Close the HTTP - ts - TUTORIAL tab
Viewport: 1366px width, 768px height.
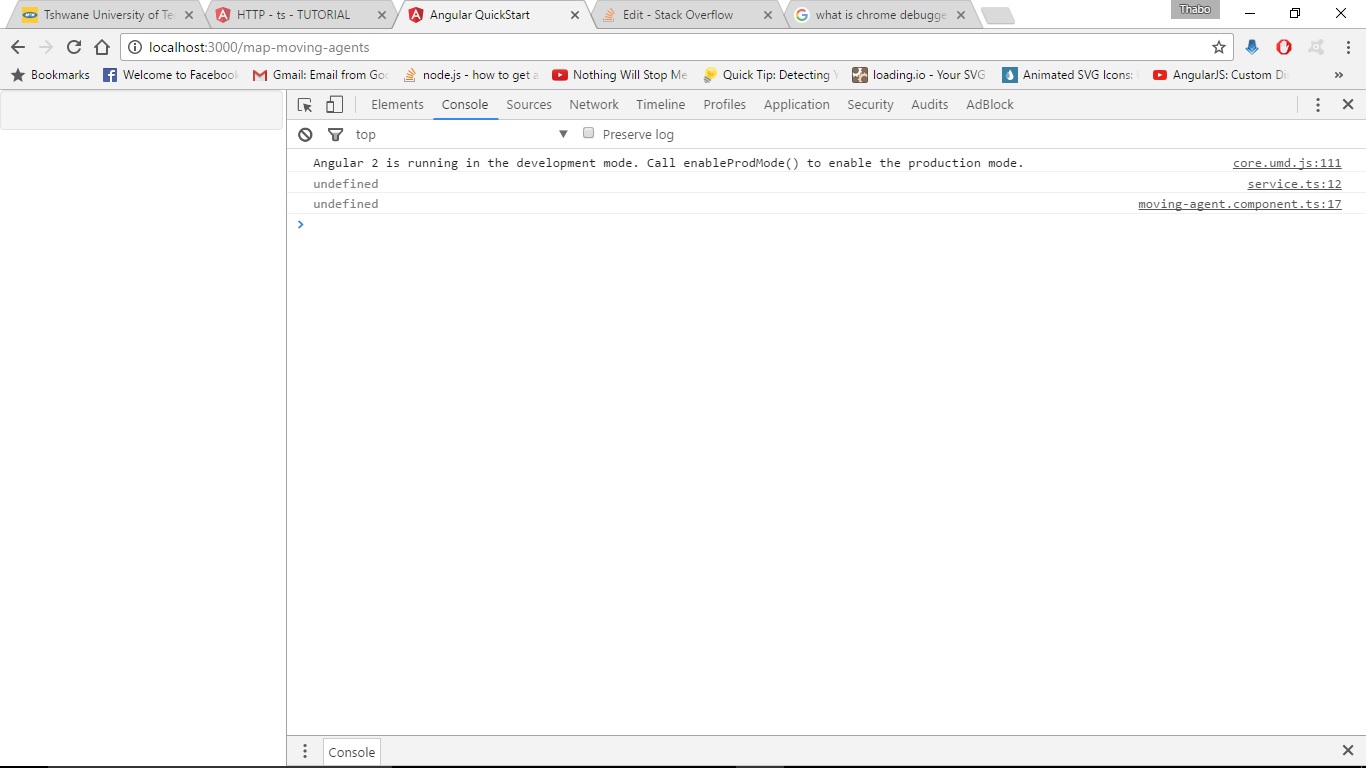point(381,15)
